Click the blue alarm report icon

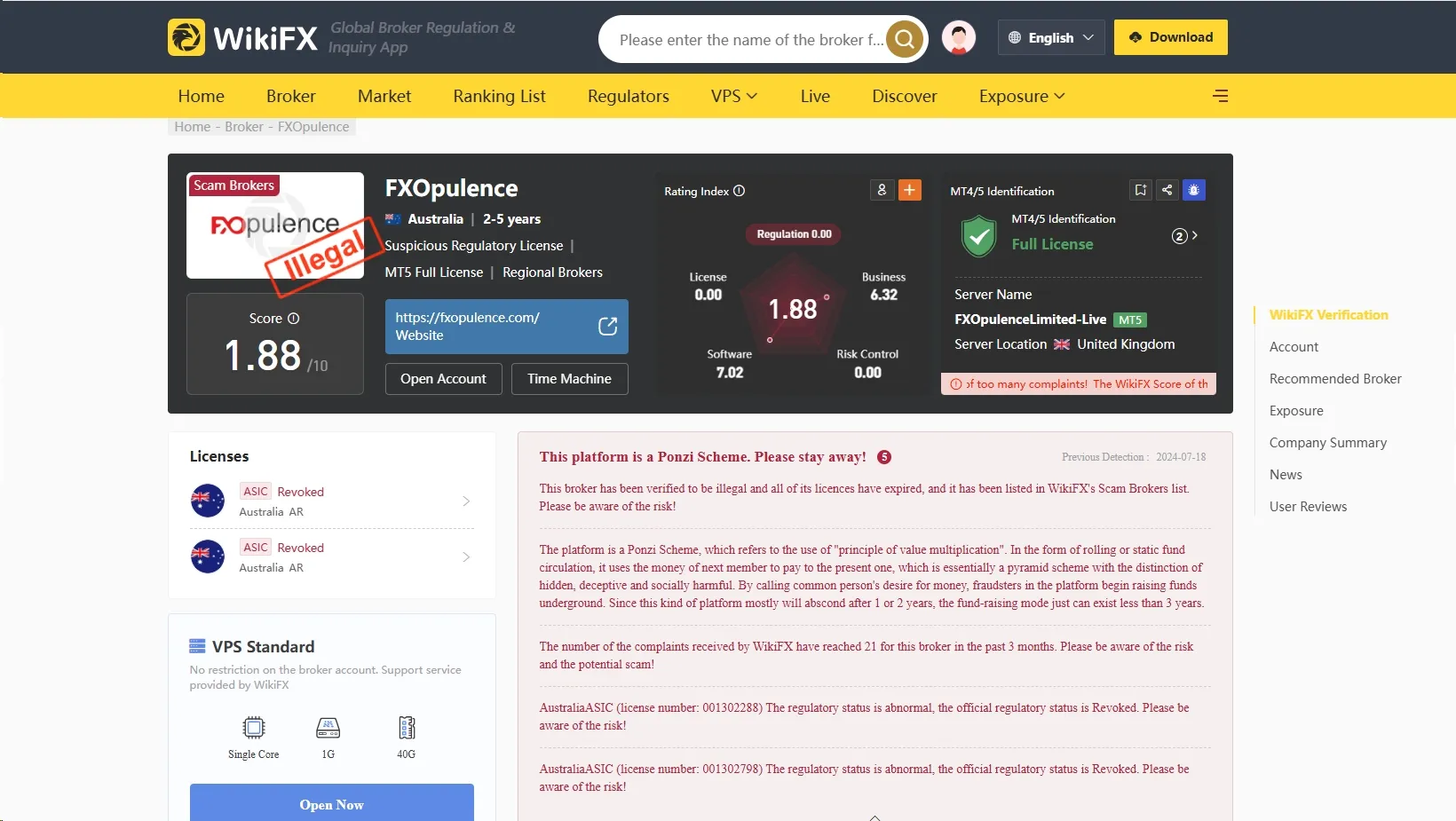1194,190
